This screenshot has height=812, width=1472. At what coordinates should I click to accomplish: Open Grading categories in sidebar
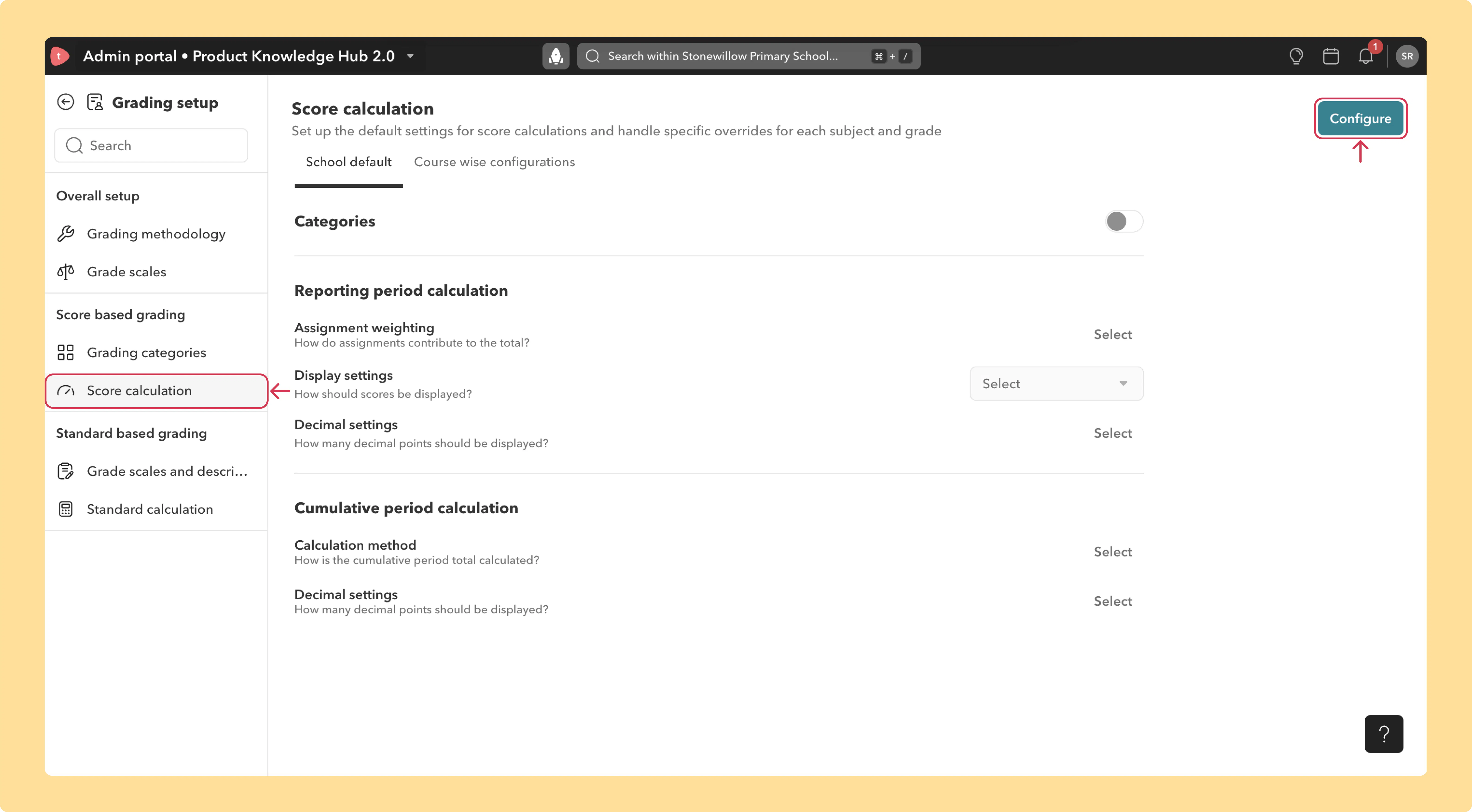[x=156, y=353]
